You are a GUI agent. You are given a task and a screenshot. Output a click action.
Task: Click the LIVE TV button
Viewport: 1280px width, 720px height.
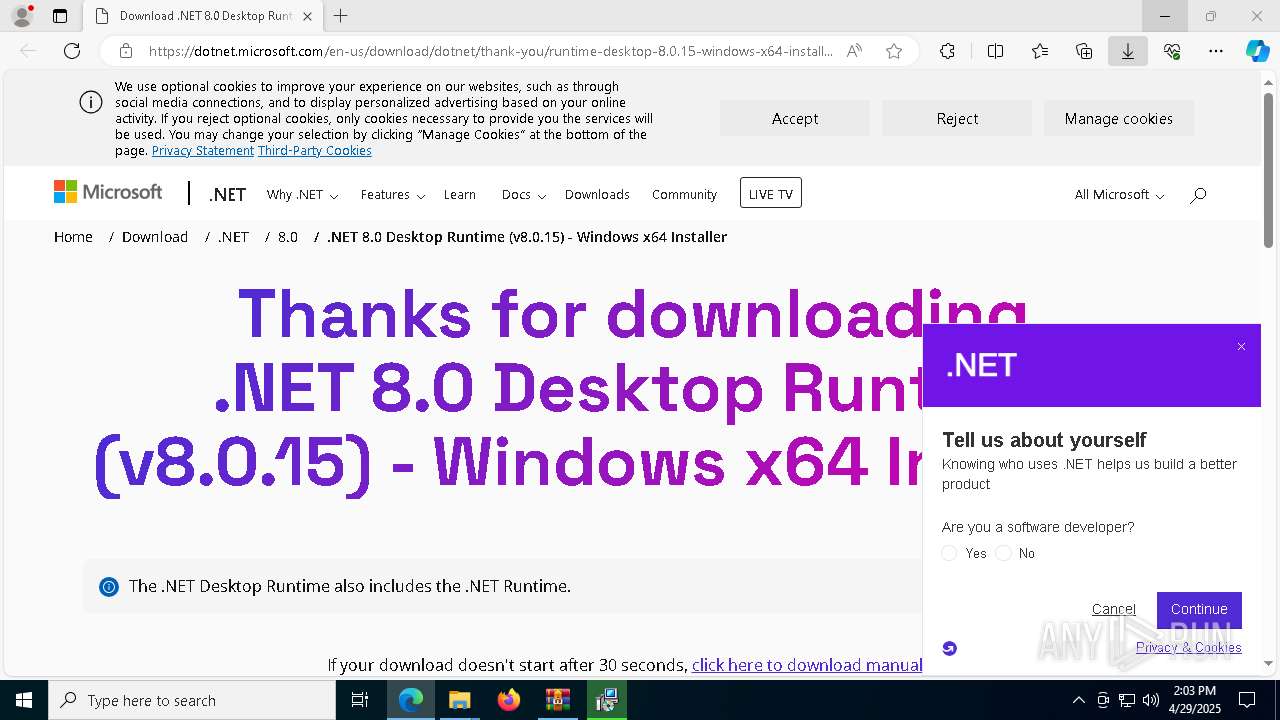pos(771,194)
